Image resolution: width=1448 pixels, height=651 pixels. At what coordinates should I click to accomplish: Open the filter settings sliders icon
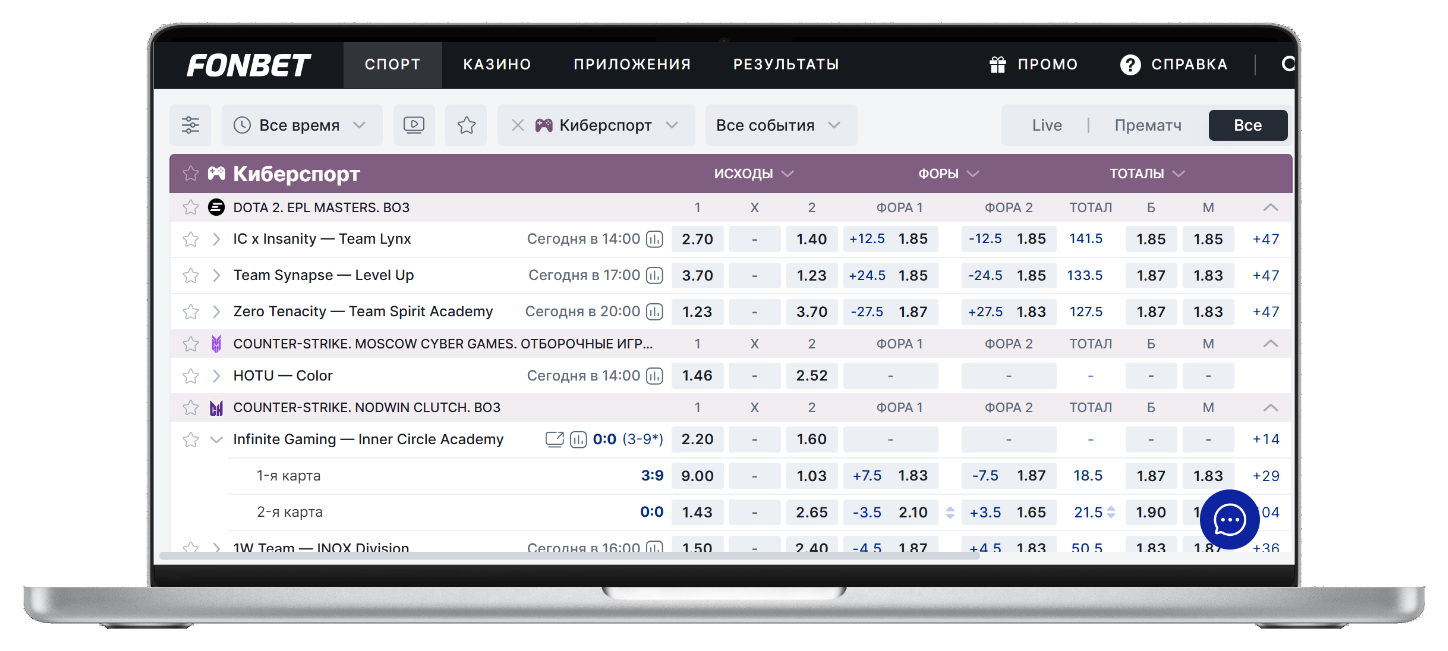click(190, 125)
